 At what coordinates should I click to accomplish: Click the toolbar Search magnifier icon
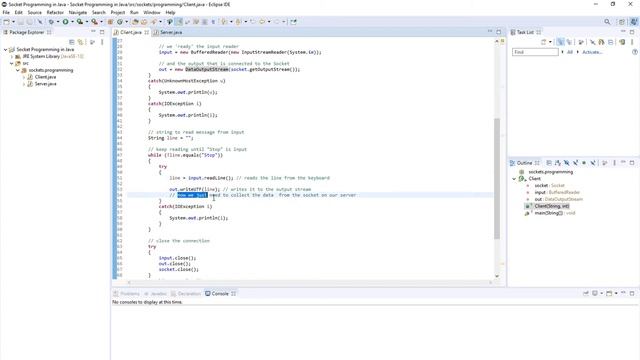click(607, 22)
